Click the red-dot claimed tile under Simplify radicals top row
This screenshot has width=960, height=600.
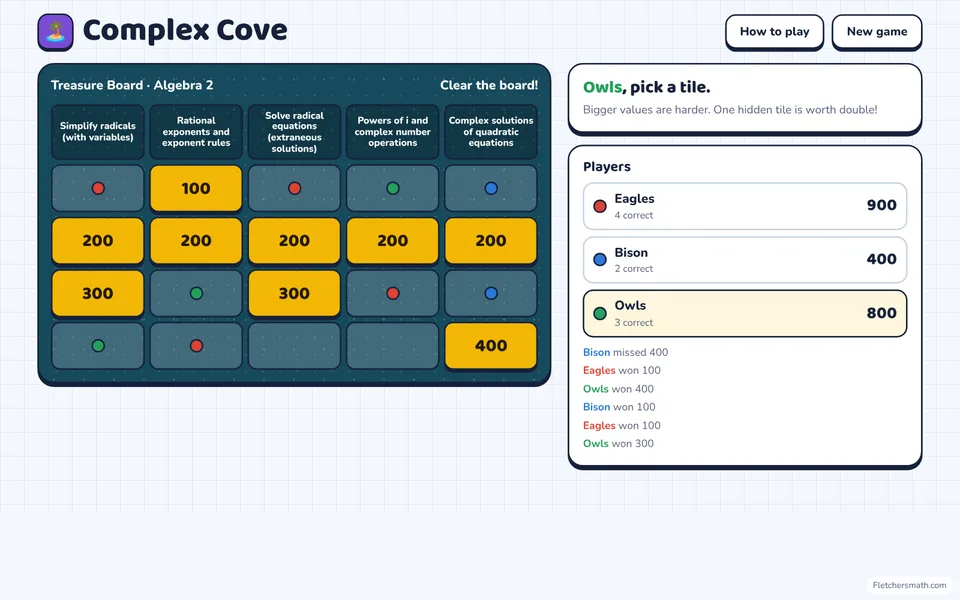[98, 189]
